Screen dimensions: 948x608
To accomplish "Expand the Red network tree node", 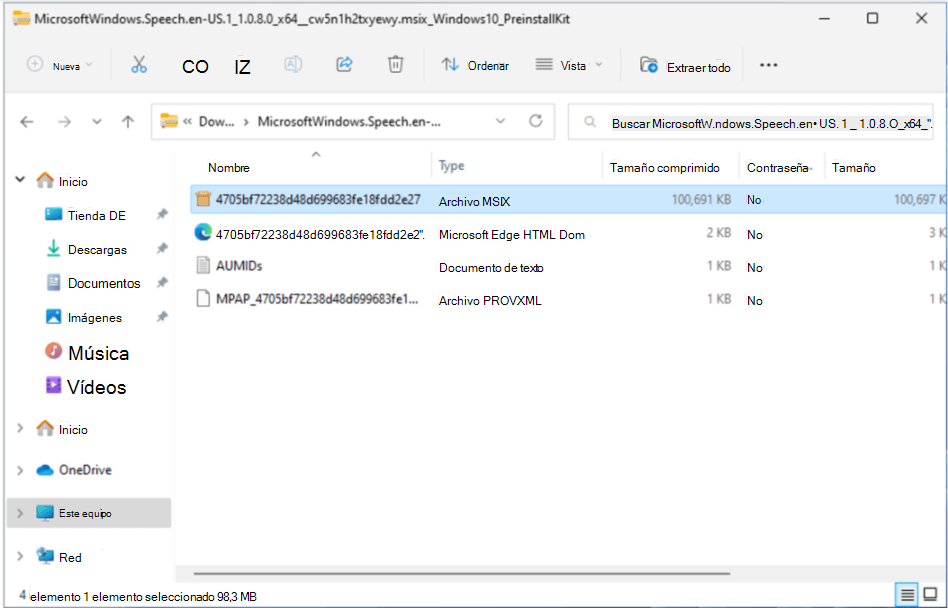I will tap(20, 557).
